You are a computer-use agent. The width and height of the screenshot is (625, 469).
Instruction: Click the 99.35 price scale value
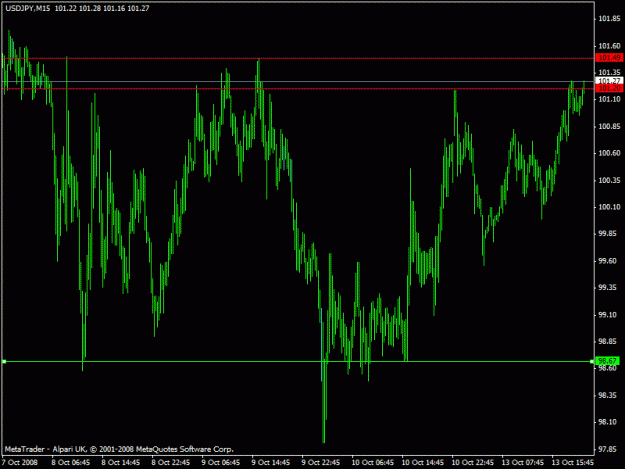pyautogui.click(x=609, y=288)
